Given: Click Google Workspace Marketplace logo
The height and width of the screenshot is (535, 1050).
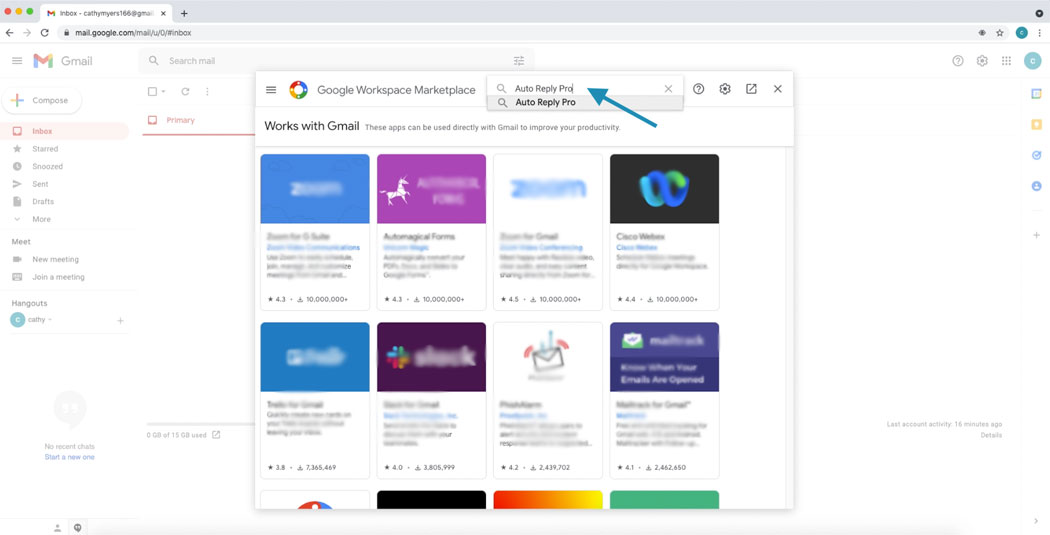Looking at the screenshot, I should 299,90.
